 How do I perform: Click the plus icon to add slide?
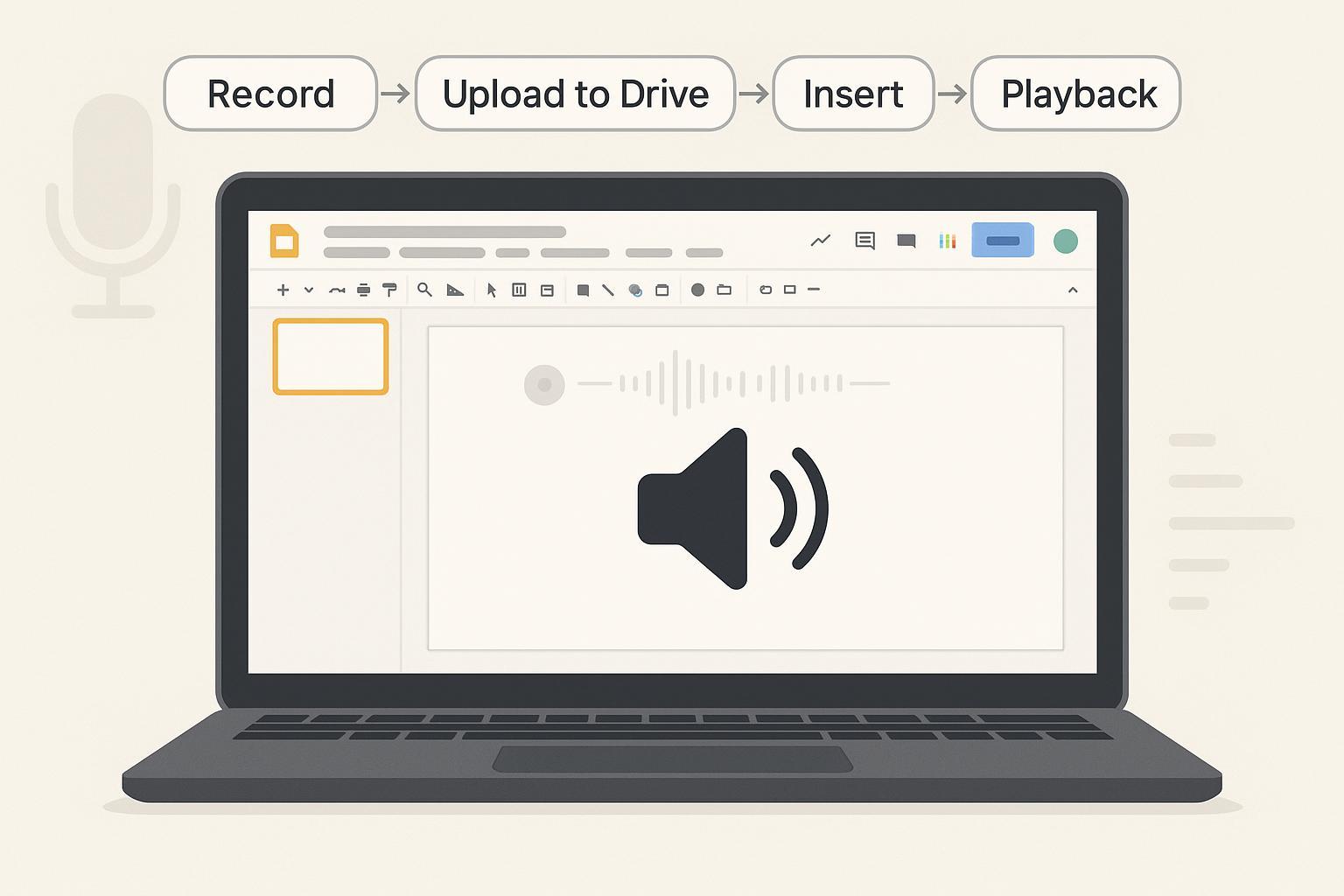(x=283, y=290)
